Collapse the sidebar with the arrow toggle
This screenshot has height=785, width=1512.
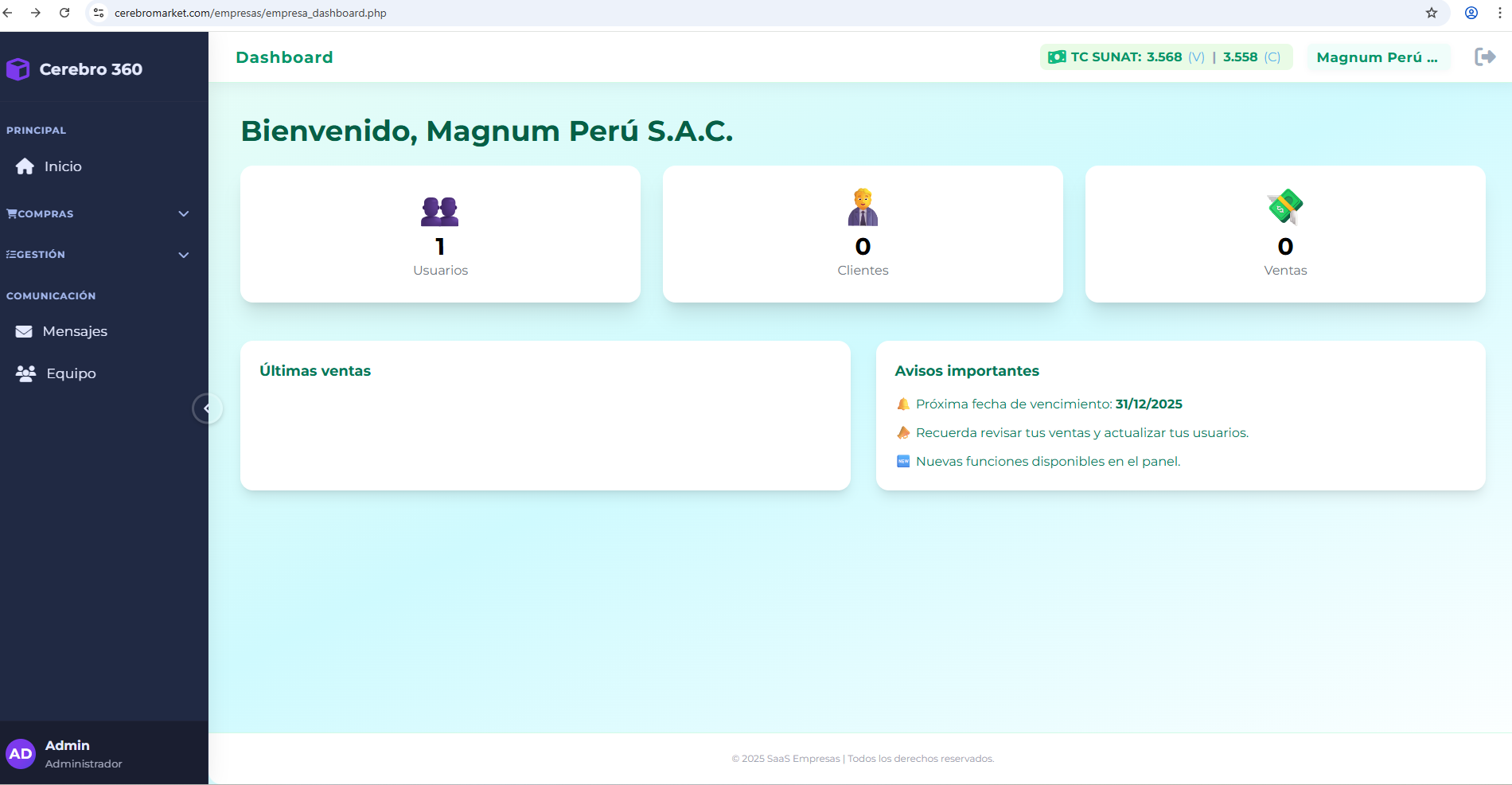207,408
